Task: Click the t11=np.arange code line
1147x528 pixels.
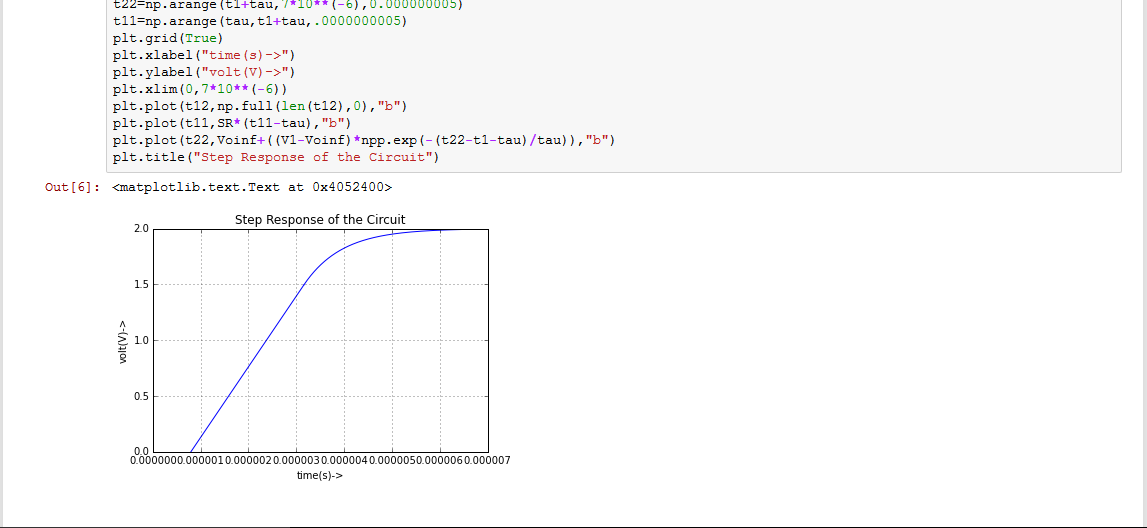Action: tap(259, 20)
